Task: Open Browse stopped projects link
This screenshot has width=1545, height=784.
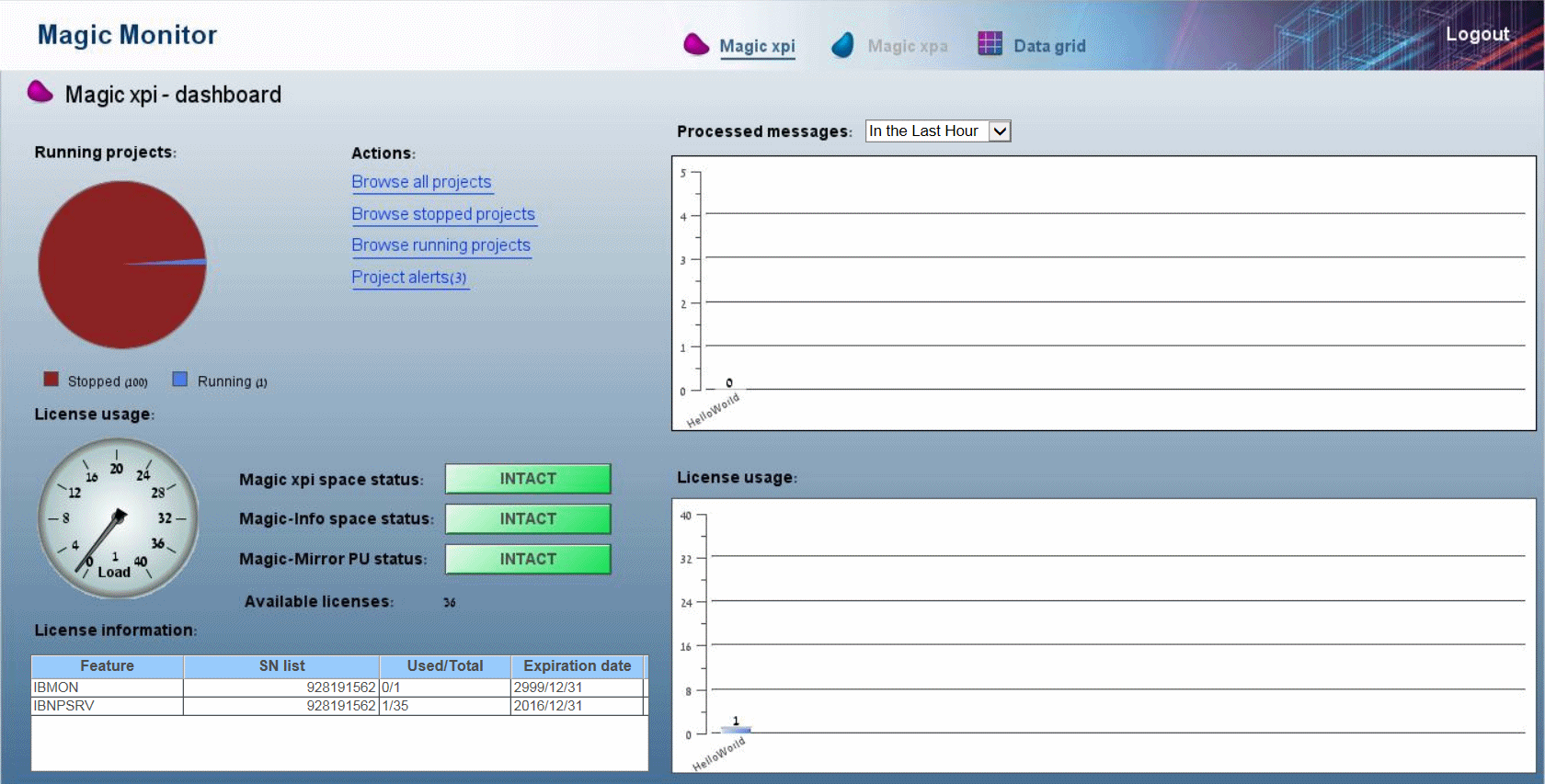Action: click(x=442, y=214)
